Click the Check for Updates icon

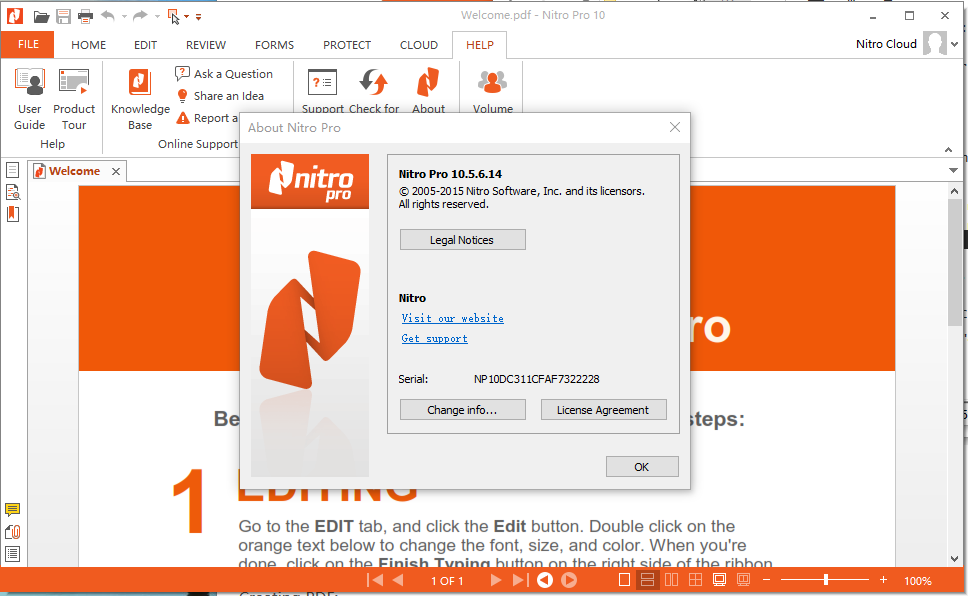point(374,91)
